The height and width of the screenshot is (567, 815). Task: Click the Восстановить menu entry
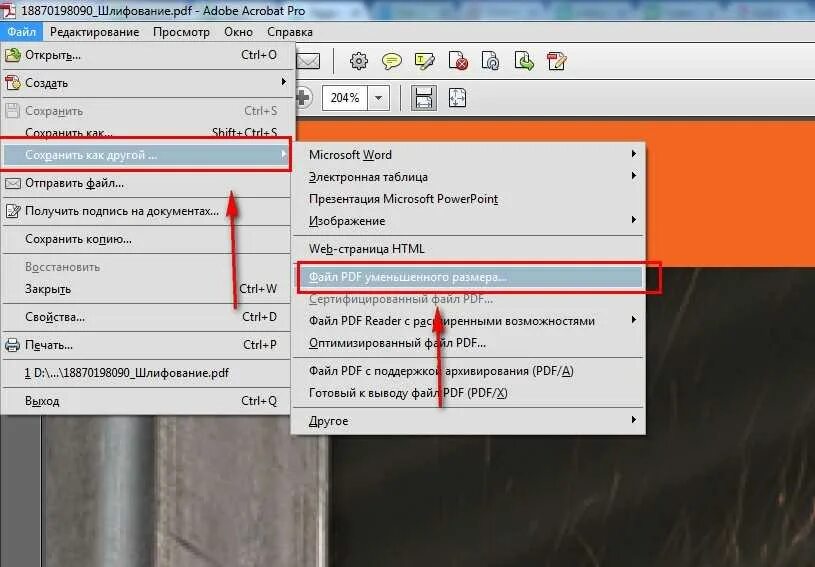147,267
